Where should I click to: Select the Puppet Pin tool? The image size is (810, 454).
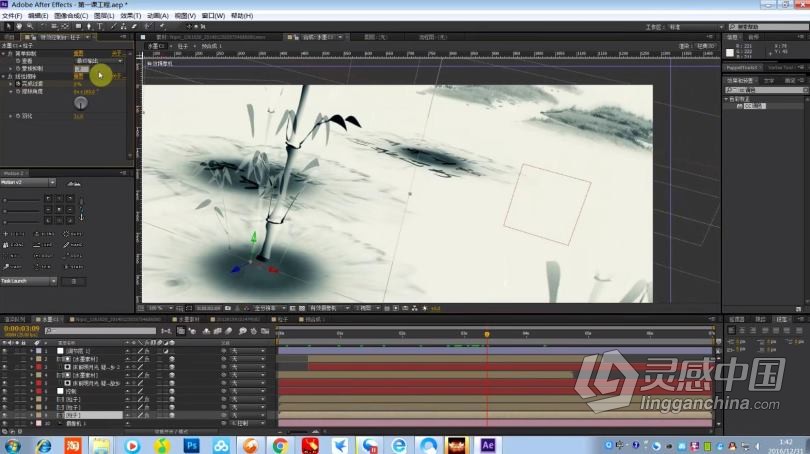coord(162,26)
